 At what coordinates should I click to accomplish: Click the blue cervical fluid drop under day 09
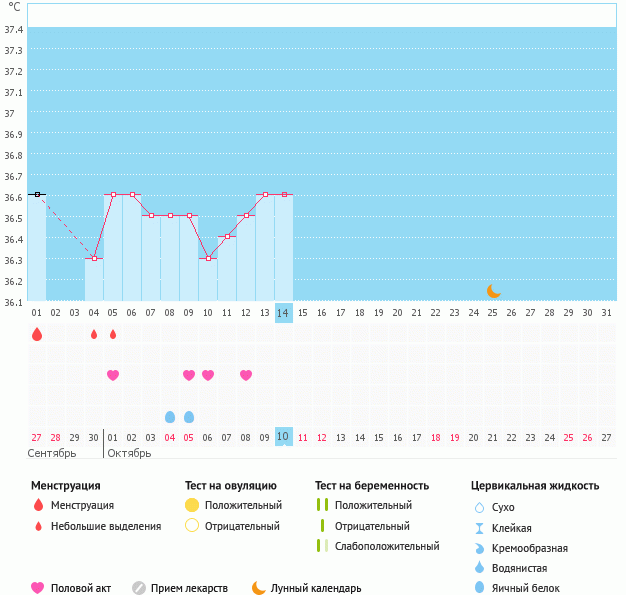[x=189, y=416]
